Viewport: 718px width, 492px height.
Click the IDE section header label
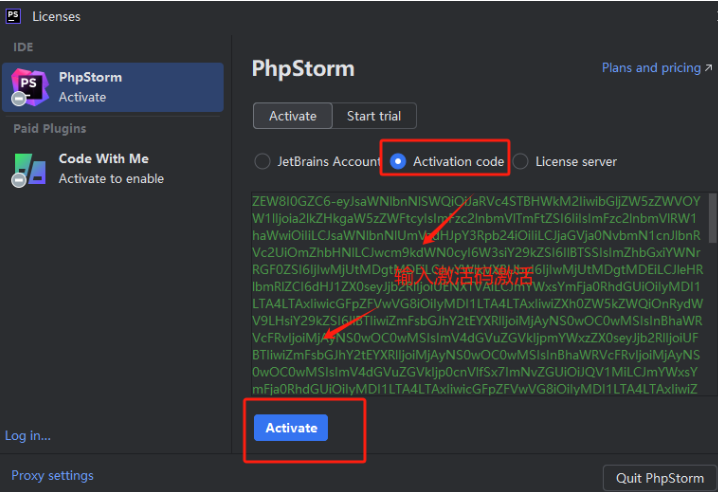(x=23, y=47)
